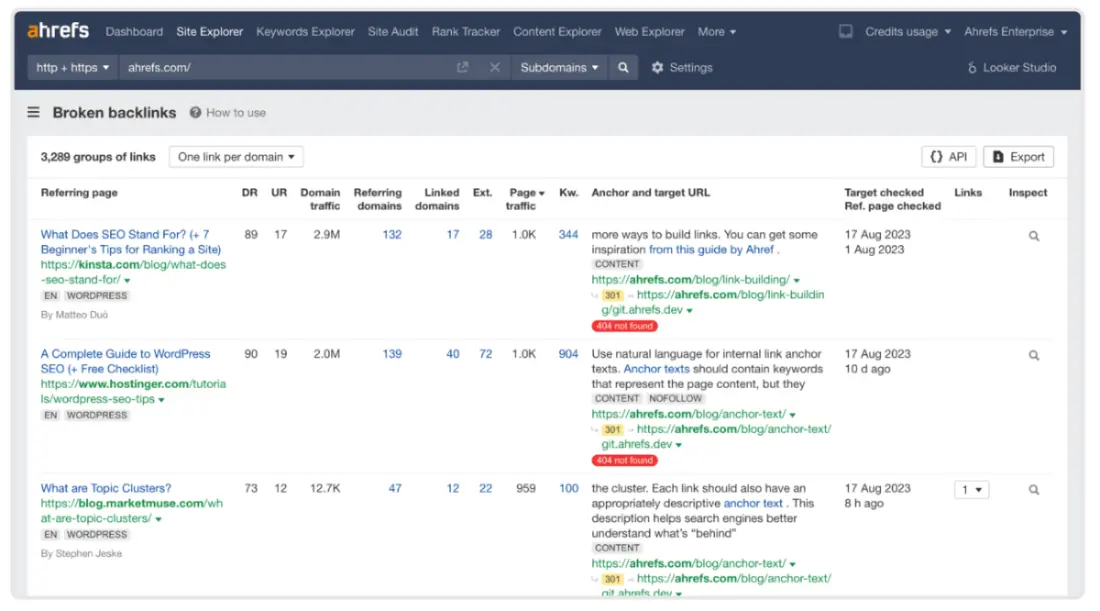
Task: Open Site Audit
Action: point(393,32)
